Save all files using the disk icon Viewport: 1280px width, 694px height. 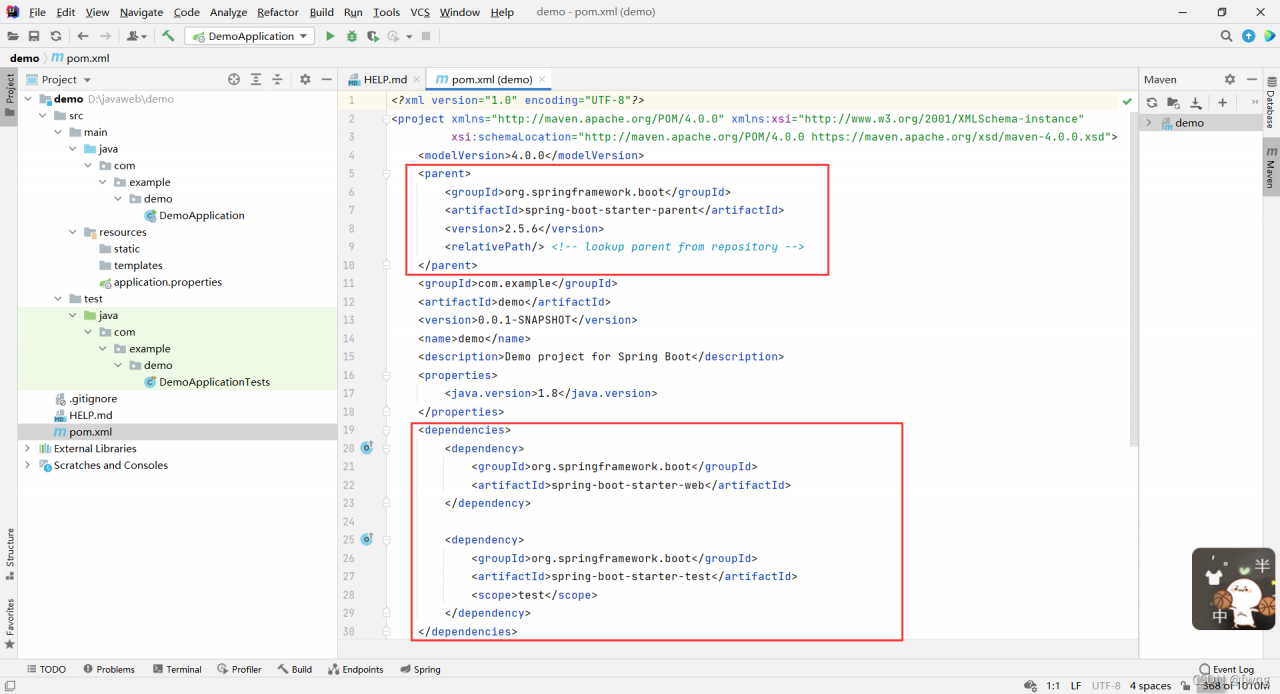click(34, 36)
